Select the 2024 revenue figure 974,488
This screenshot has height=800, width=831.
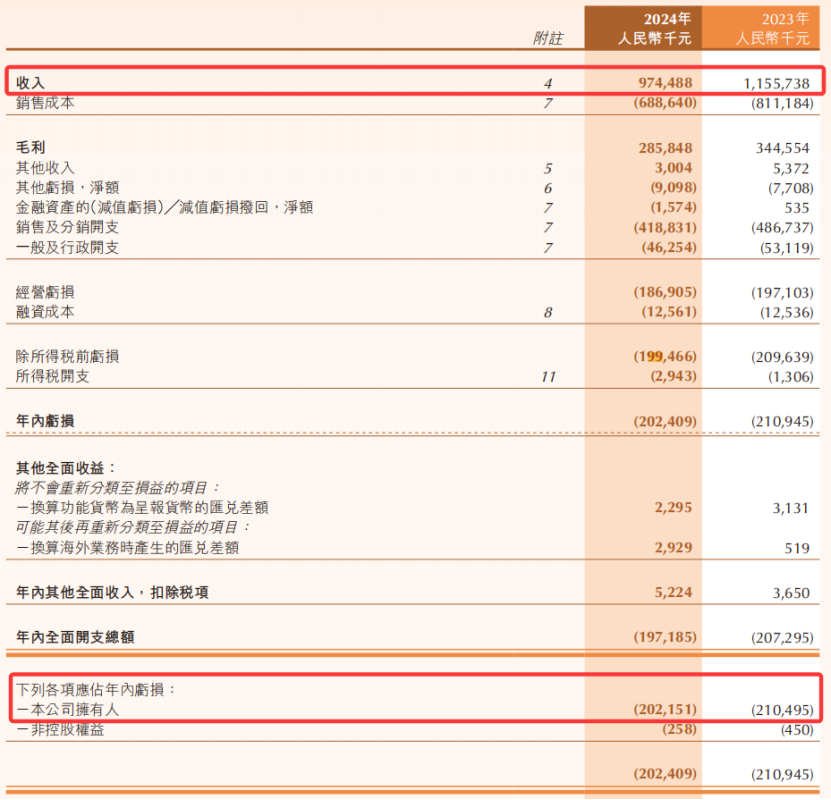[665, 84]
